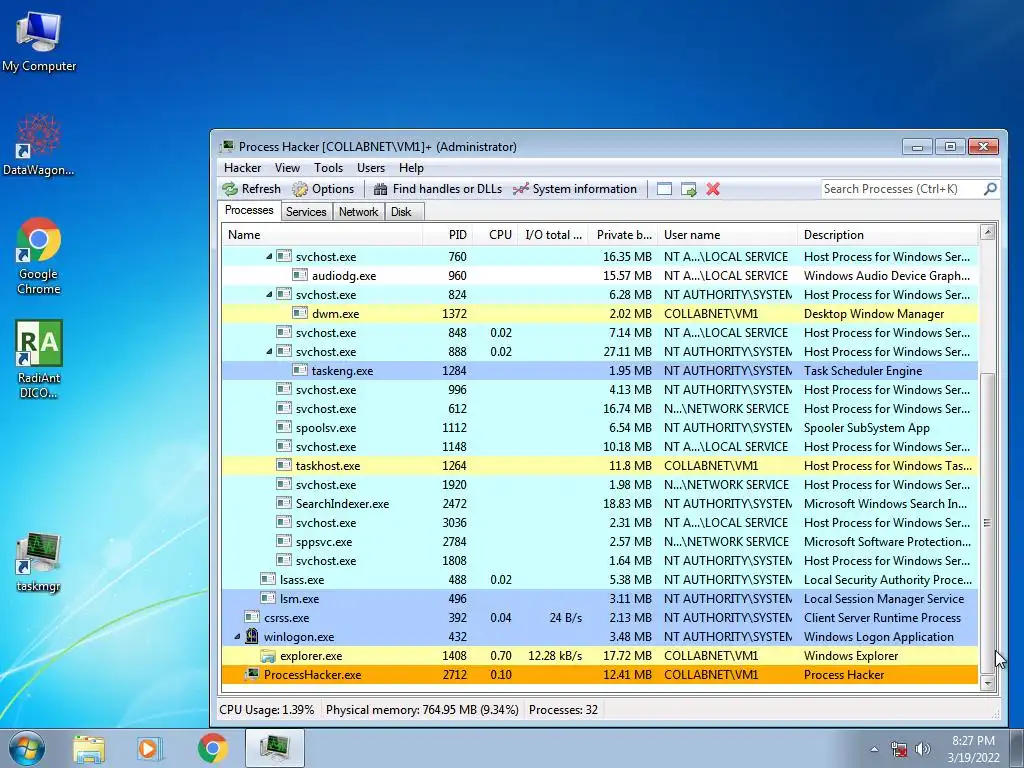Sort by the Description column header

[x=888, y=235]
